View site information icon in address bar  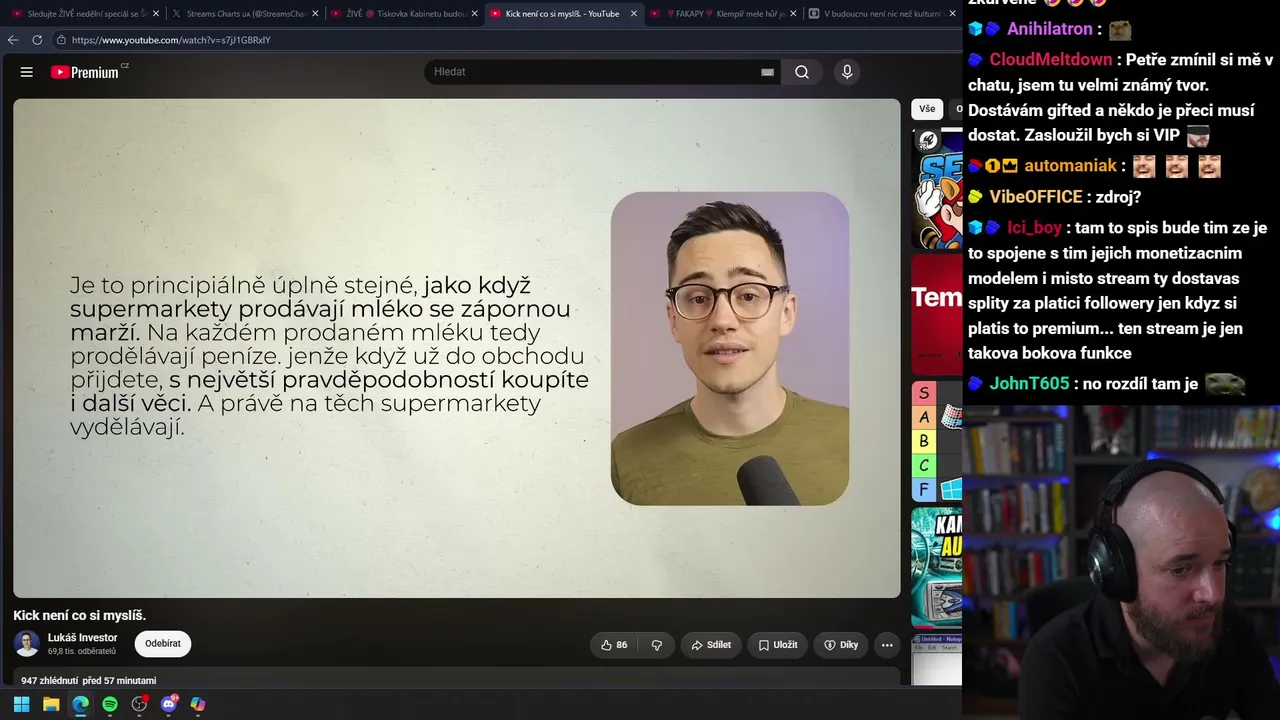61,40
